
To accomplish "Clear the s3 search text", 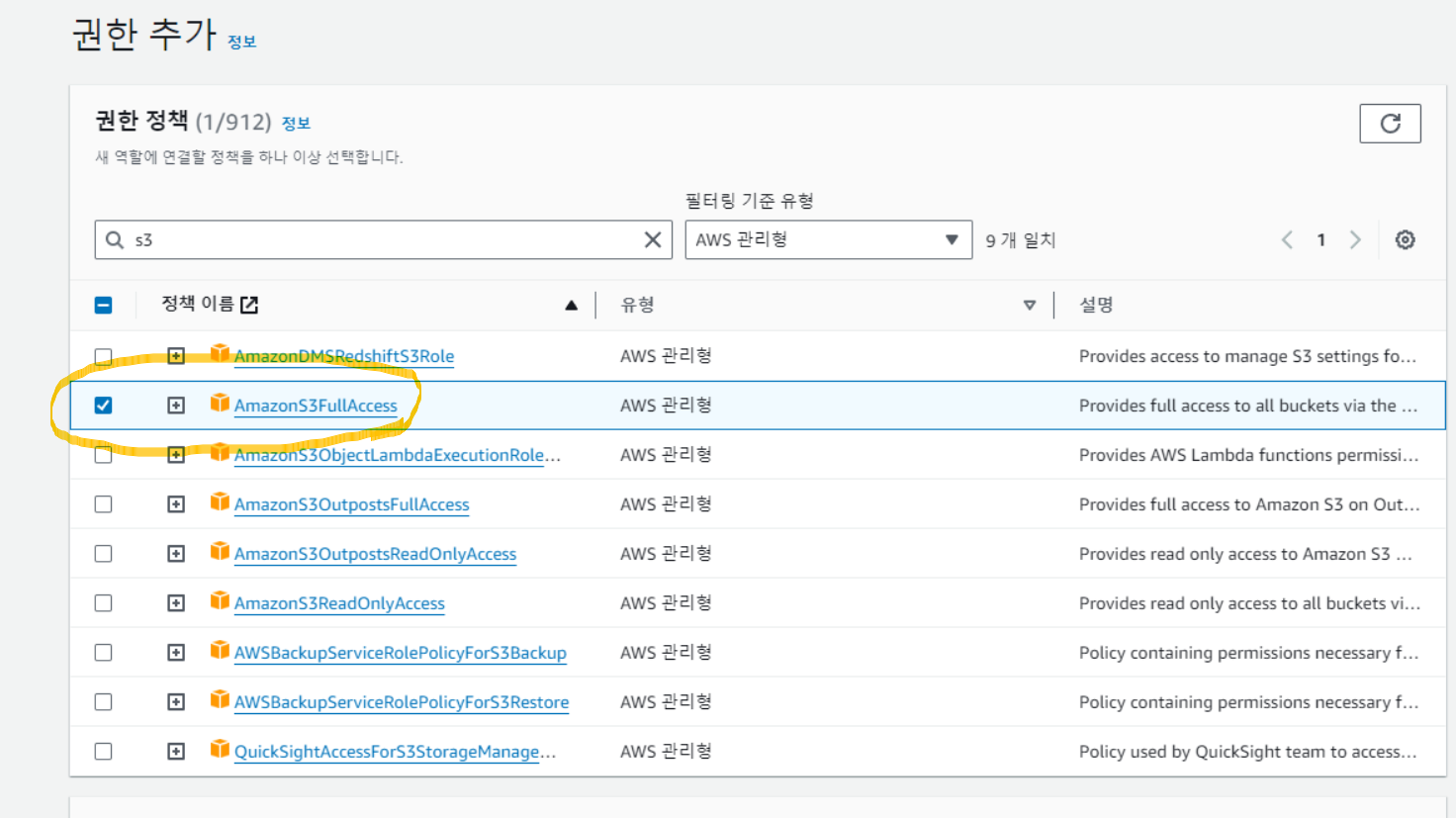I will pyautogui.click(x=653, y=239).
